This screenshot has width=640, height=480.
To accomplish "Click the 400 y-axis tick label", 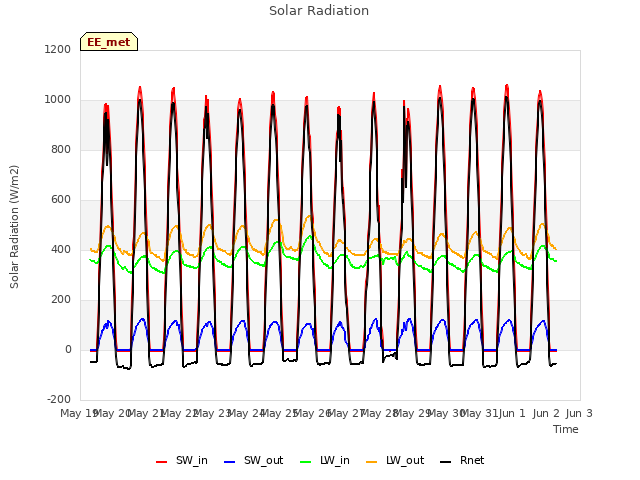I will [x=61, y=249].
